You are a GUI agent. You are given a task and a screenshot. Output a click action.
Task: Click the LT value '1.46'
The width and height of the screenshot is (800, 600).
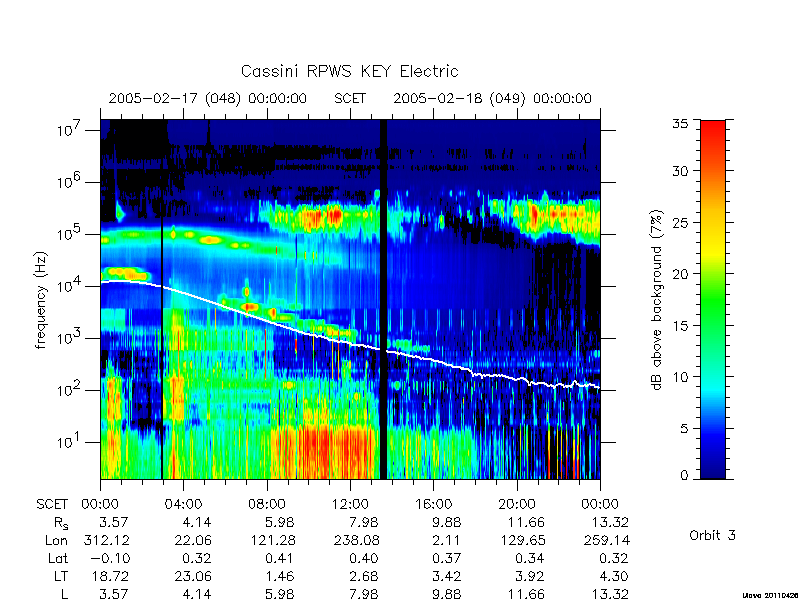coord(281,576)
